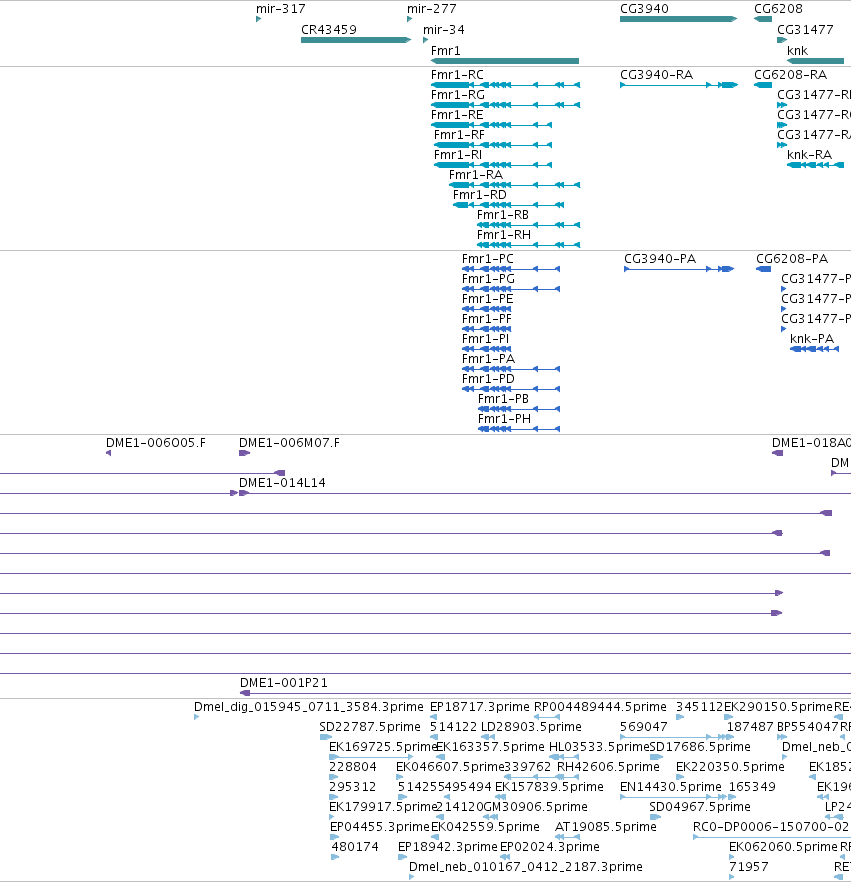The width and height of the screenshot is (851, 882).
Task: Click the CG6208 gene label
Action: (778, 9)
